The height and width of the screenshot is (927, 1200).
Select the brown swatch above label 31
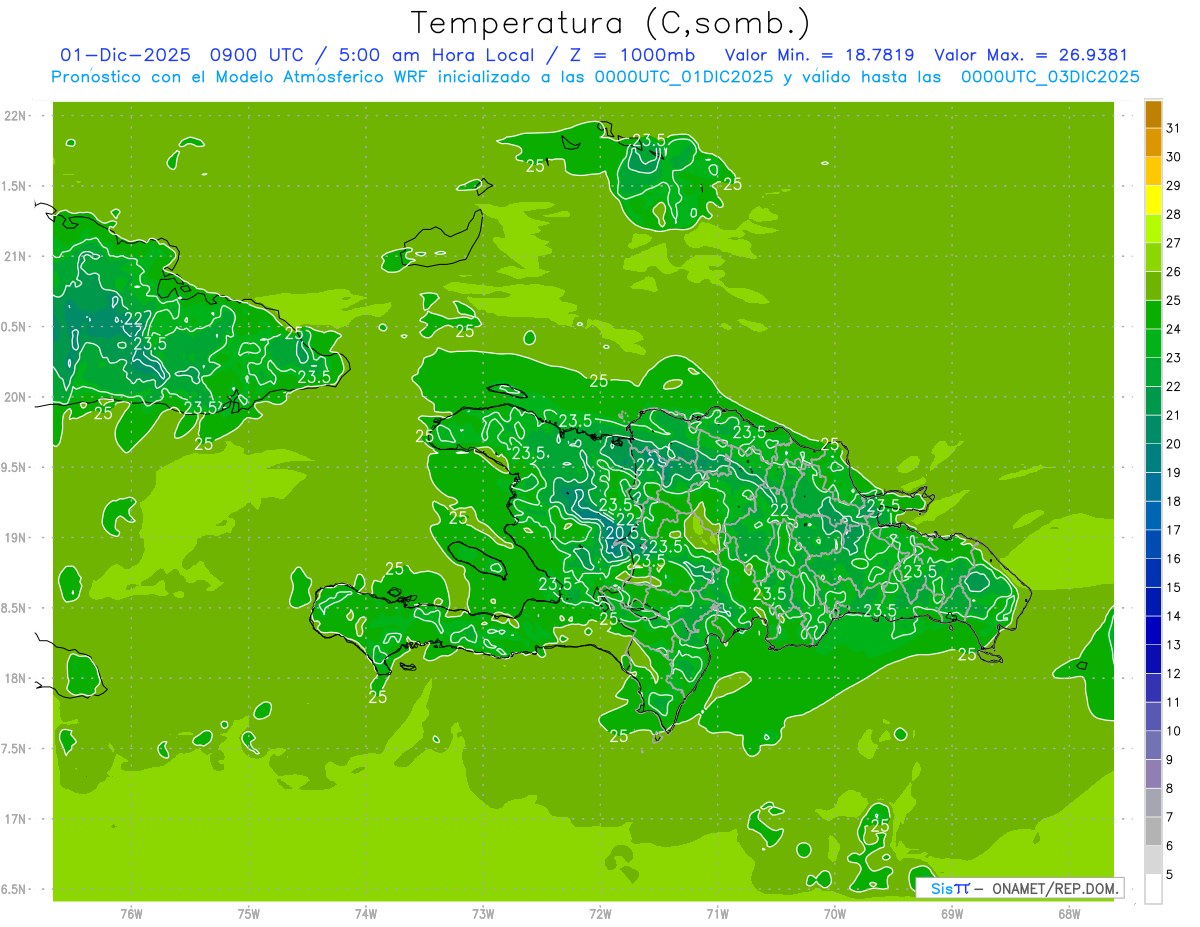tap(1153, 114)
